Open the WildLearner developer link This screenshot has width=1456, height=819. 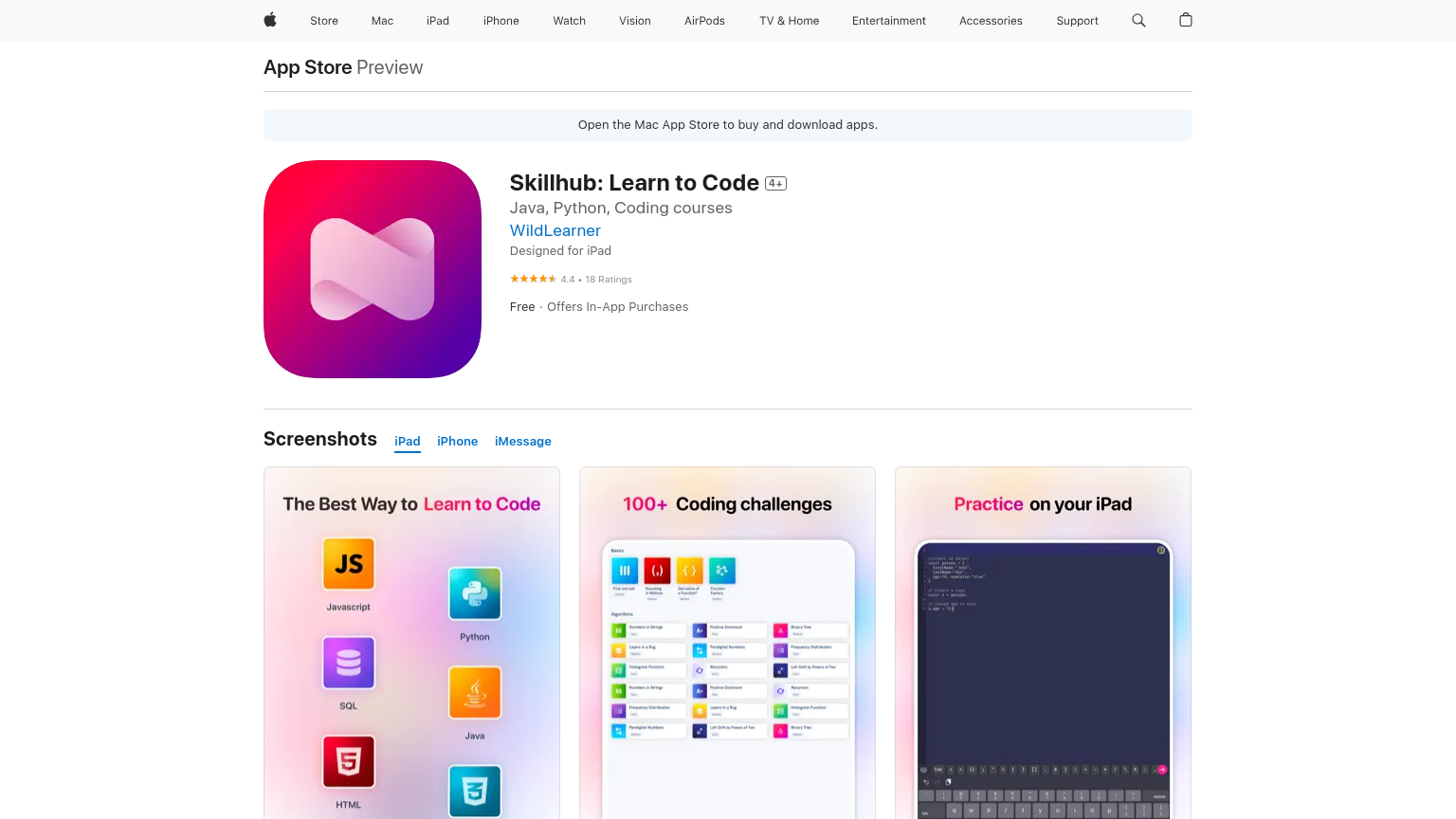tap(555, 230)
